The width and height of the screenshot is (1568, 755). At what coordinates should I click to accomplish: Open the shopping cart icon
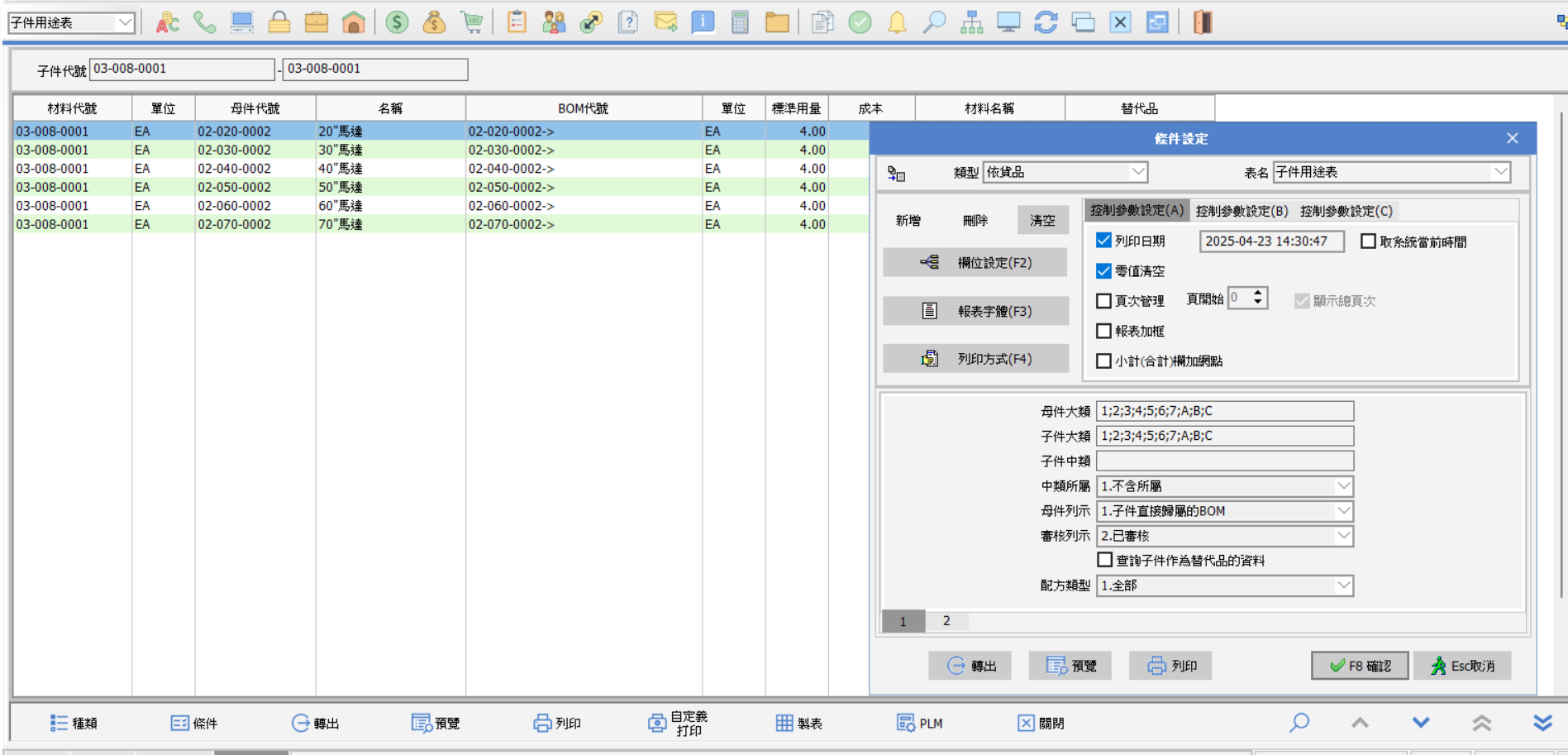[472, 22]
